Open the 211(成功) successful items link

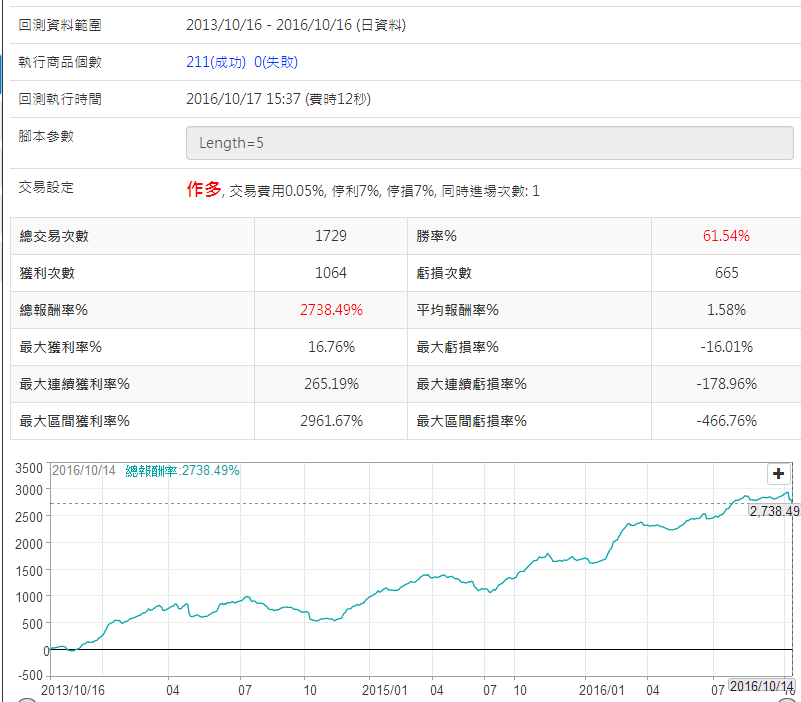217,62
